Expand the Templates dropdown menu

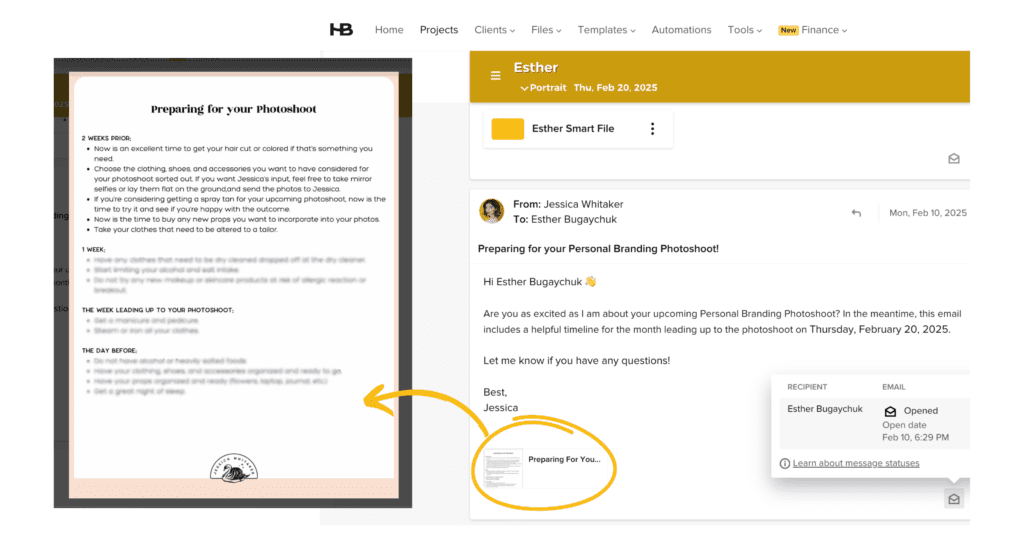[606, 30]
